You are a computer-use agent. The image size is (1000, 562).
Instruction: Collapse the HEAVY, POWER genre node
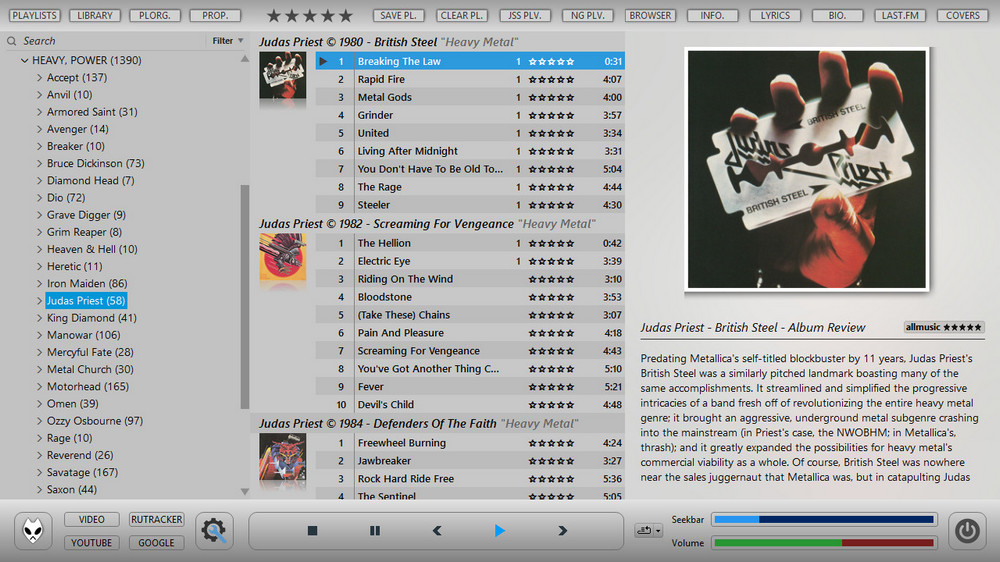pos(24,61)
